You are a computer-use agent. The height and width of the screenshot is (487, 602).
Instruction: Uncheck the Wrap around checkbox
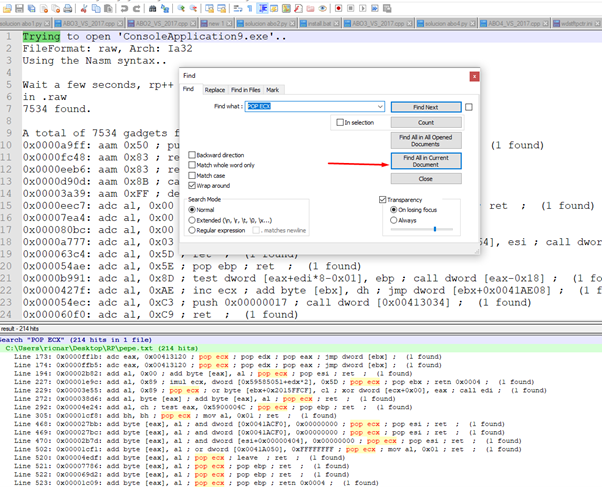tap(192, 186)
